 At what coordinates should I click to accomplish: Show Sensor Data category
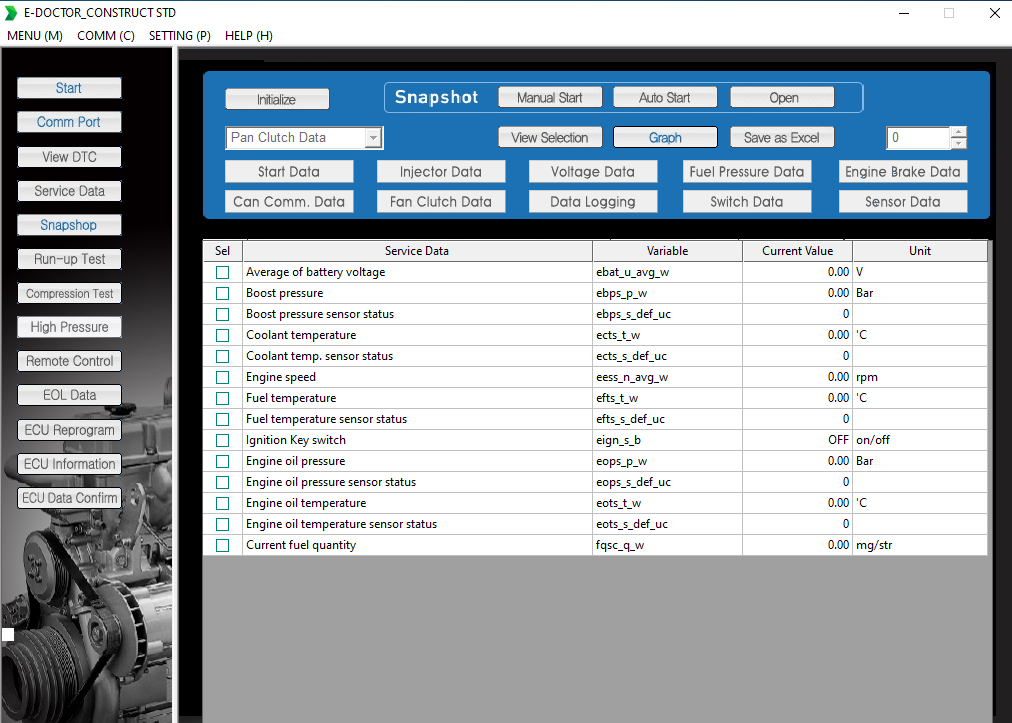click(x=903, y=201)
